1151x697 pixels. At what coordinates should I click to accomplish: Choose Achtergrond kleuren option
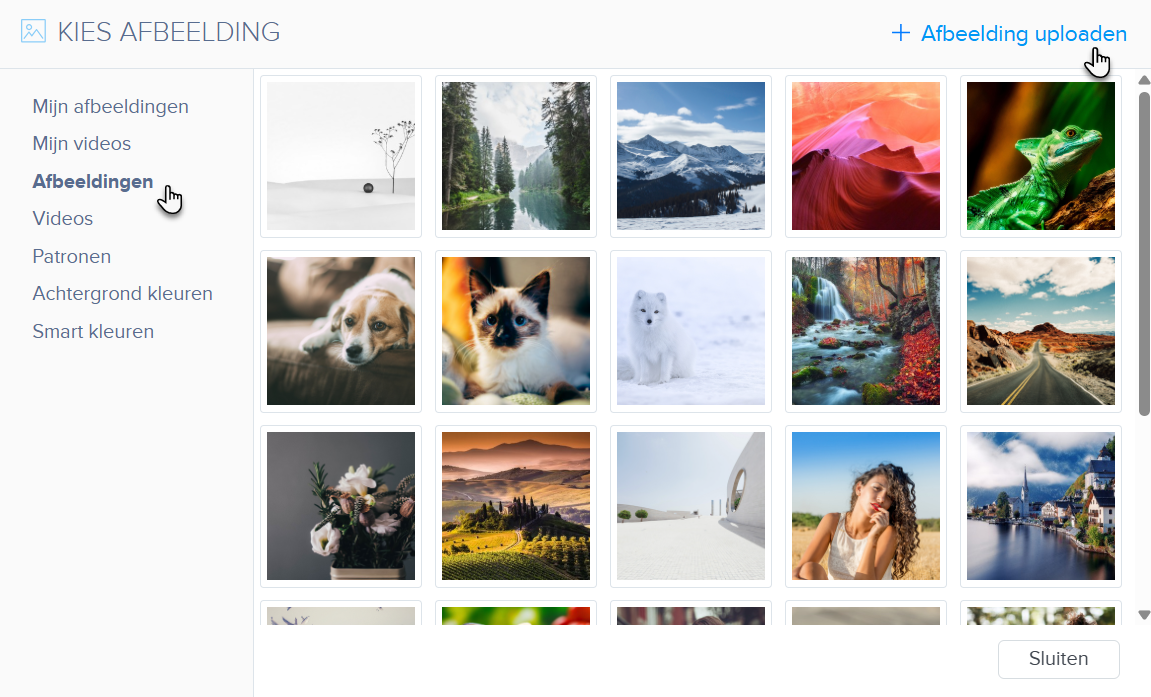coord(123,293)
